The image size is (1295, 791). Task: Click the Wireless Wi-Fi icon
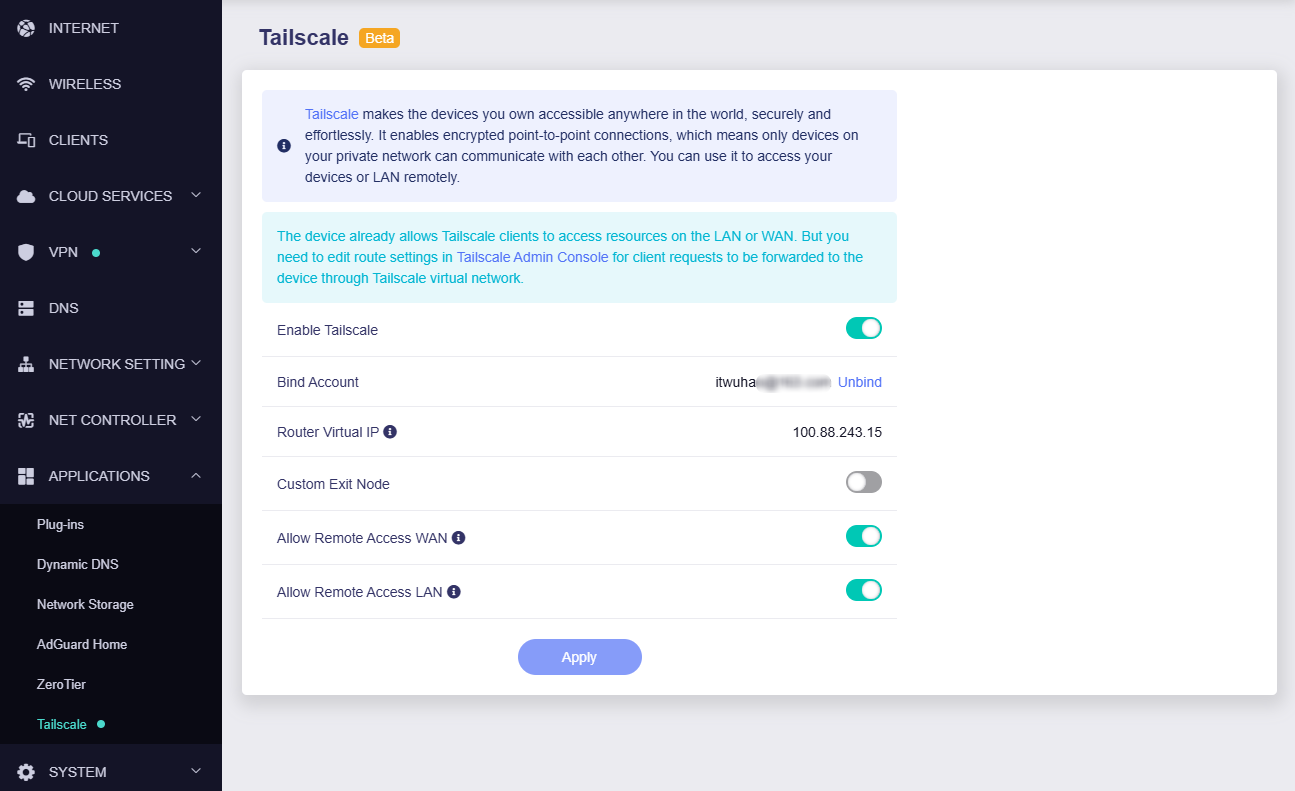pyautogui.click(x=26, y=84)
